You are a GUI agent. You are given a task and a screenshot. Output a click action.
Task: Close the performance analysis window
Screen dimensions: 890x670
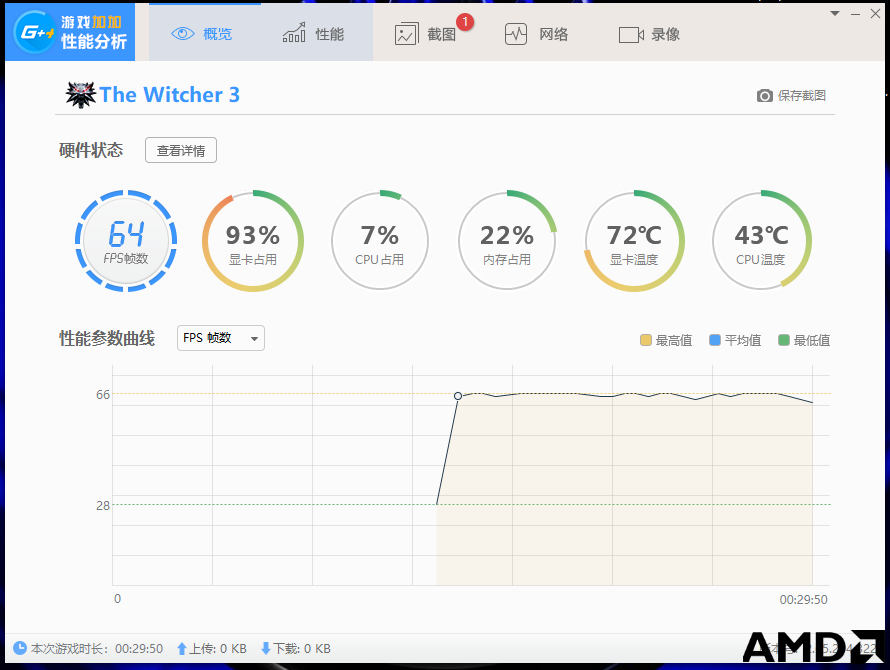click(x=875, y=14)
